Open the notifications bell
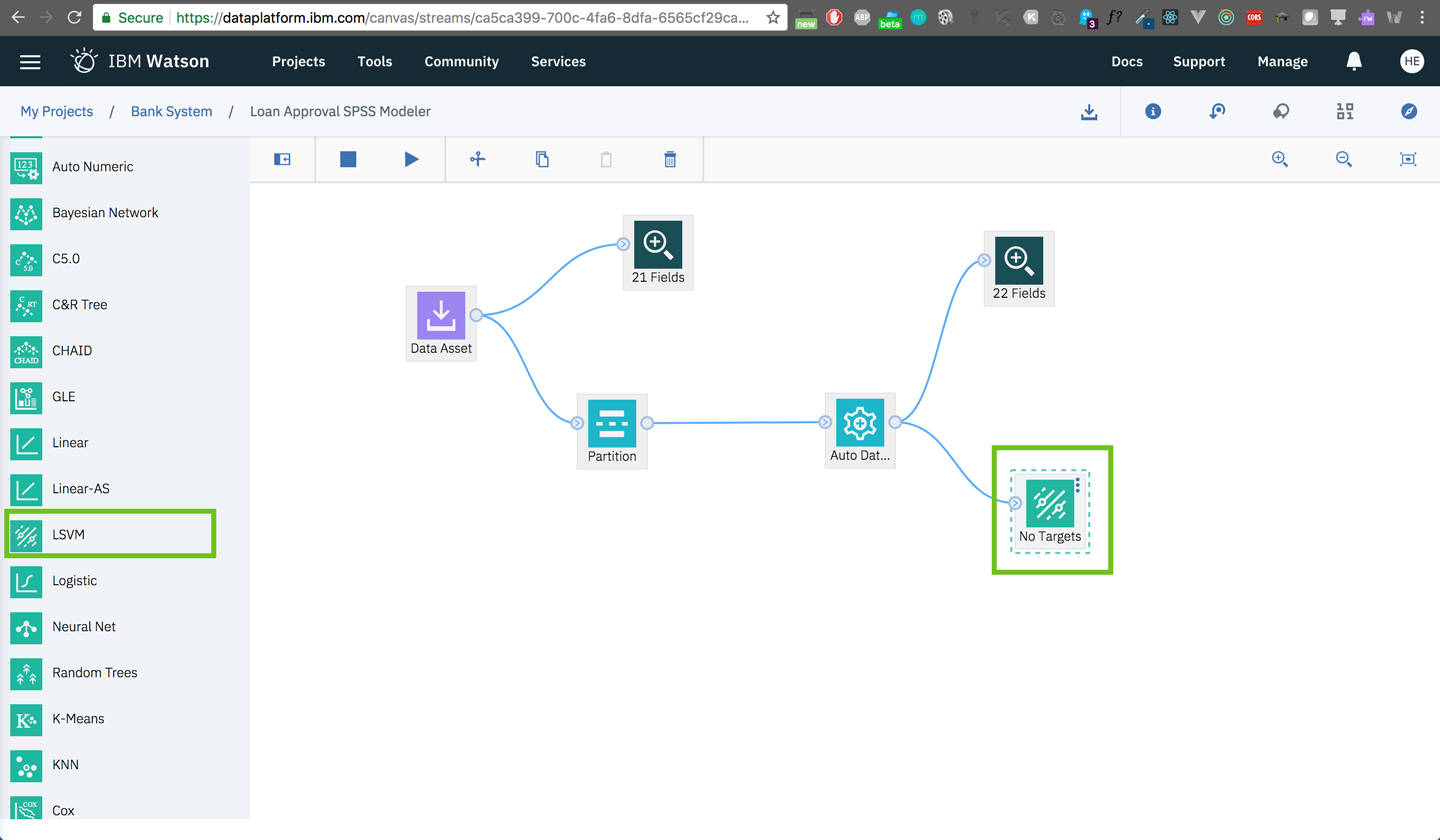Image resolution: width=1440 pixels, height=840 pixels. [1354, 61]
